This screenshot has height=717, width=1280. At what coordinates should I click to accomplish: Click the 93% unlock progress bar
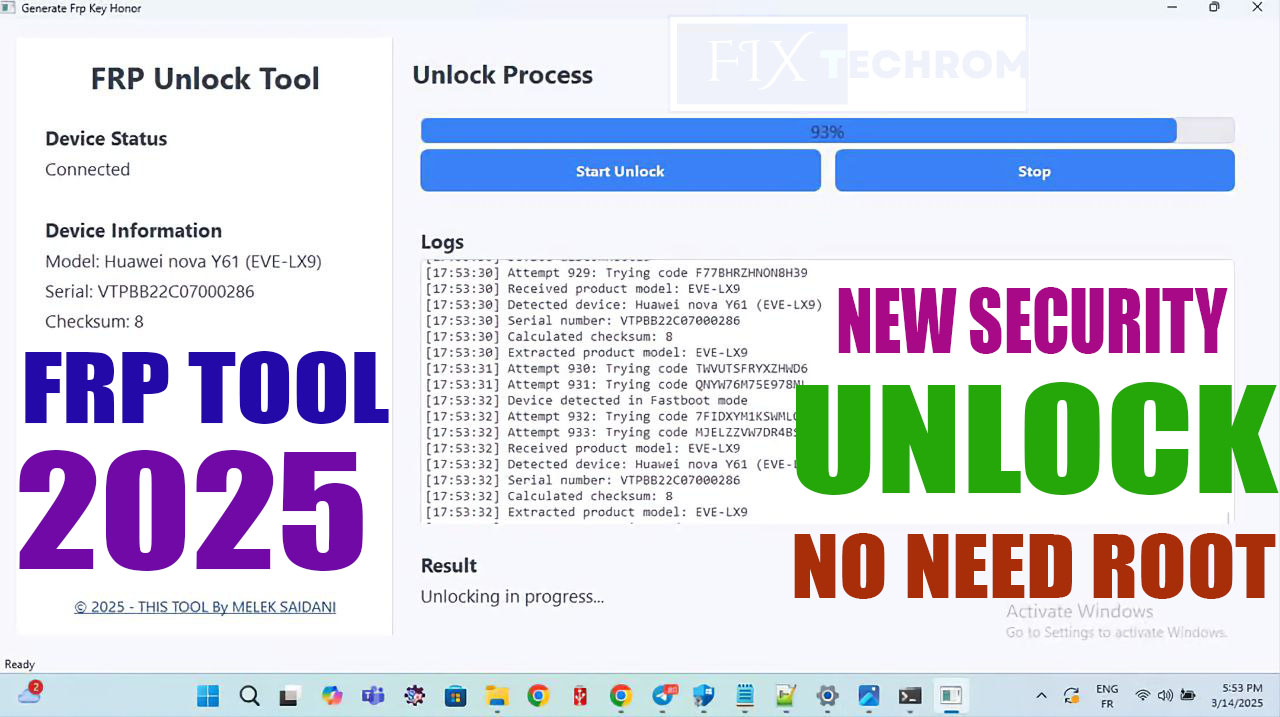827,131
